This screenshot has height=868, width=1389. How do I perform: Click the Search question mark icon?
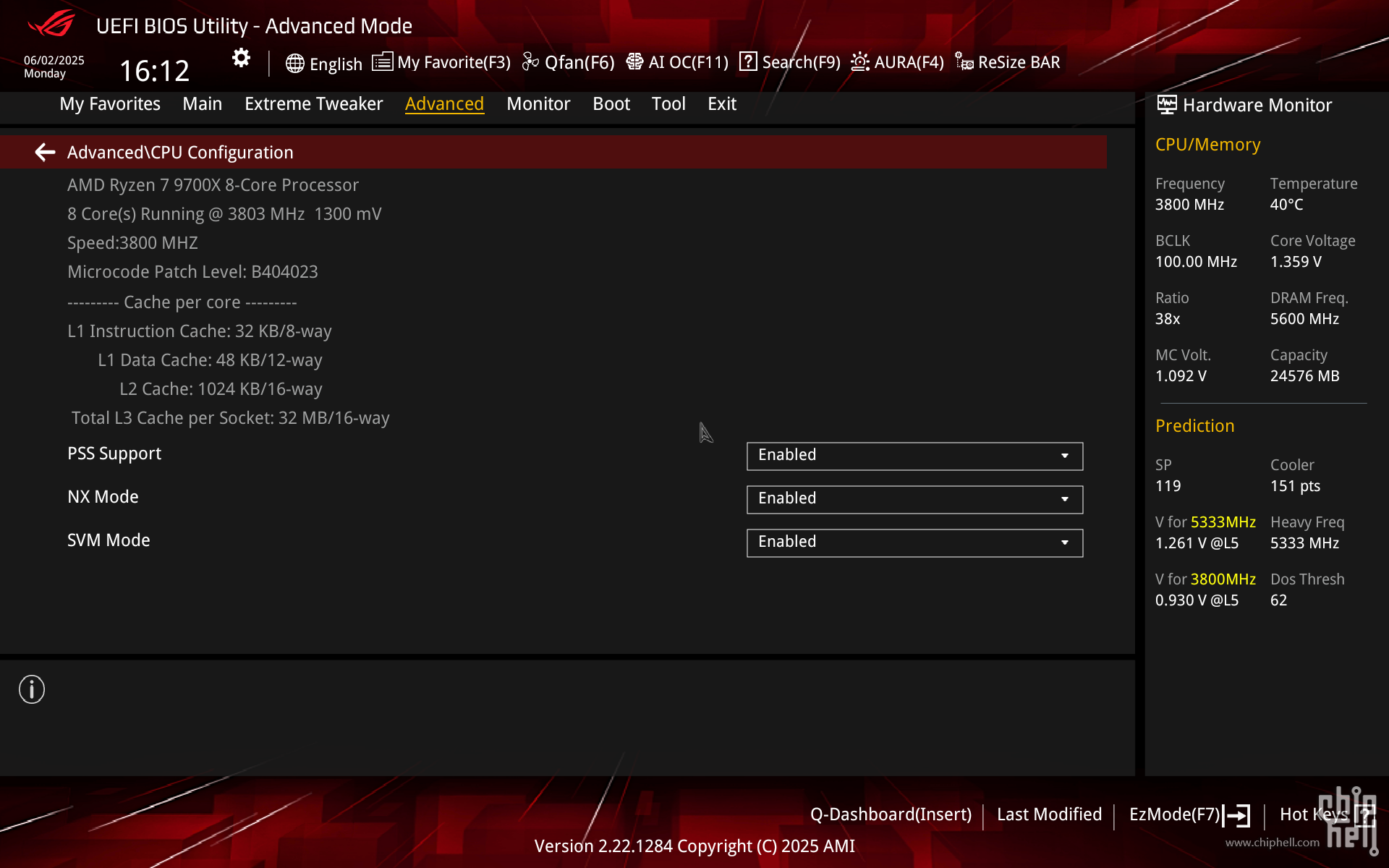click(x=748, y=61)
